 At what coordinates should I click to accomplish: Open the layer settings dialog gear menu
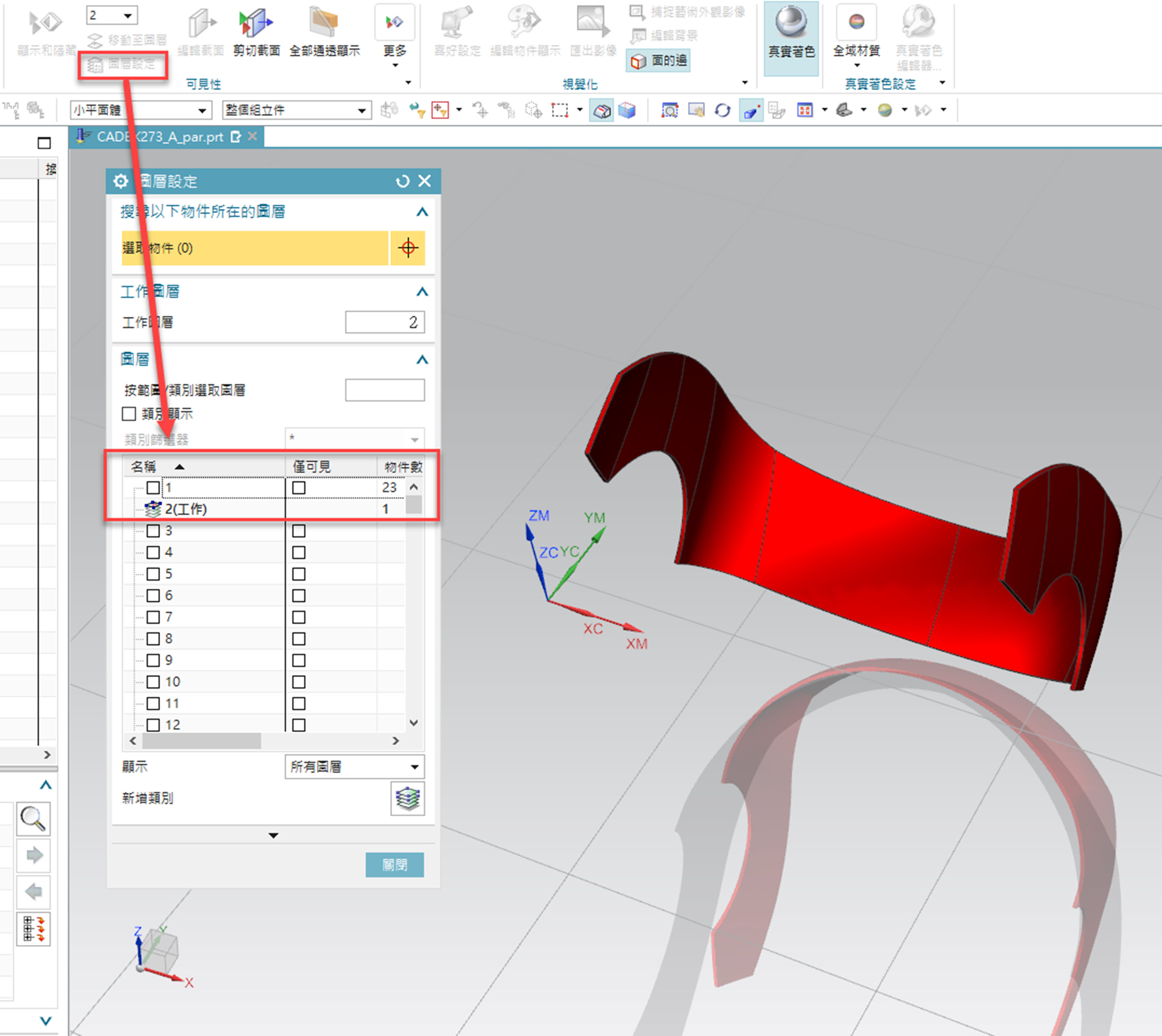pyautogui.click(x=120, y=181)
